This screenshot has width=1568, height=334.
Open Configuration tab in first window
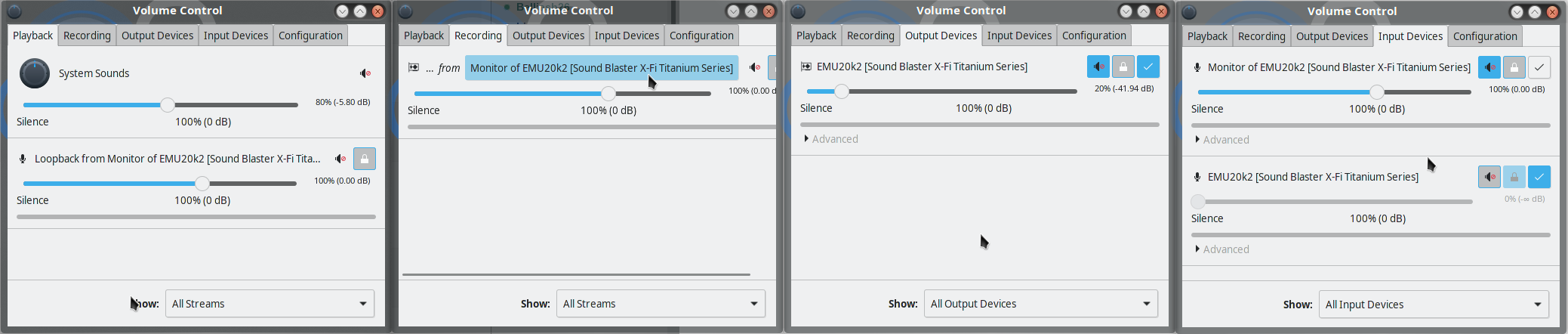click(310, 36)
